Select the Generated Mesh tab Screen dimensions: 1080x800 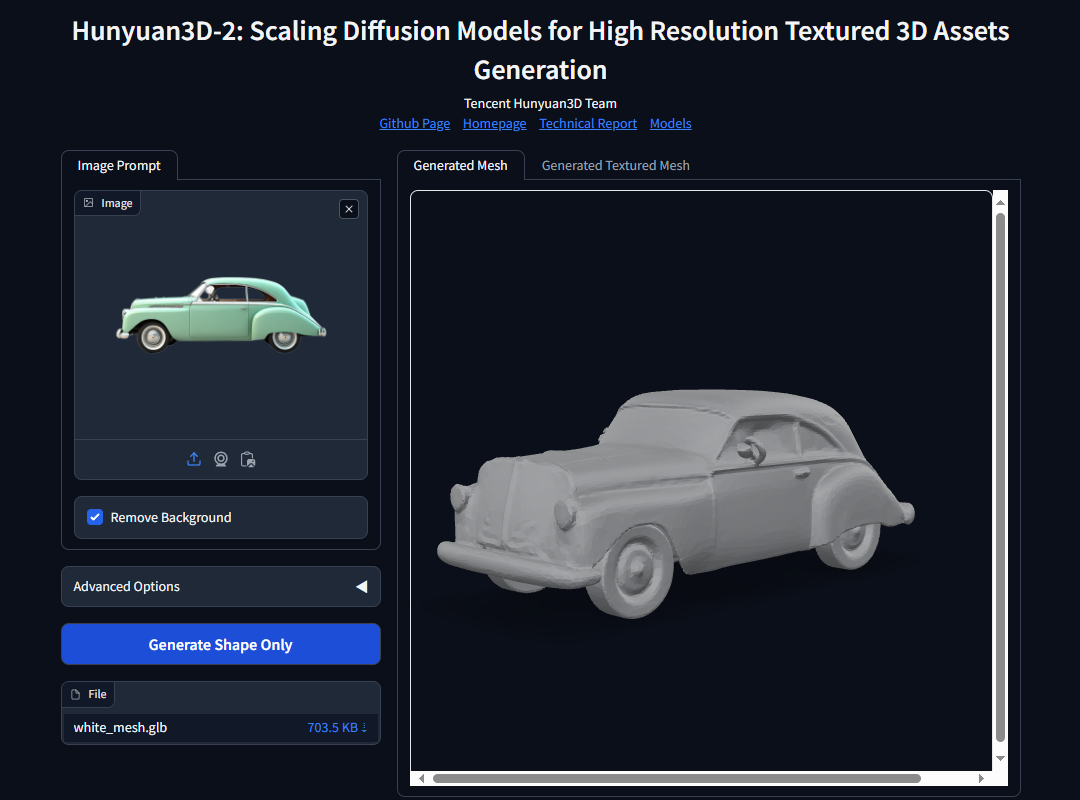(460, 166)
